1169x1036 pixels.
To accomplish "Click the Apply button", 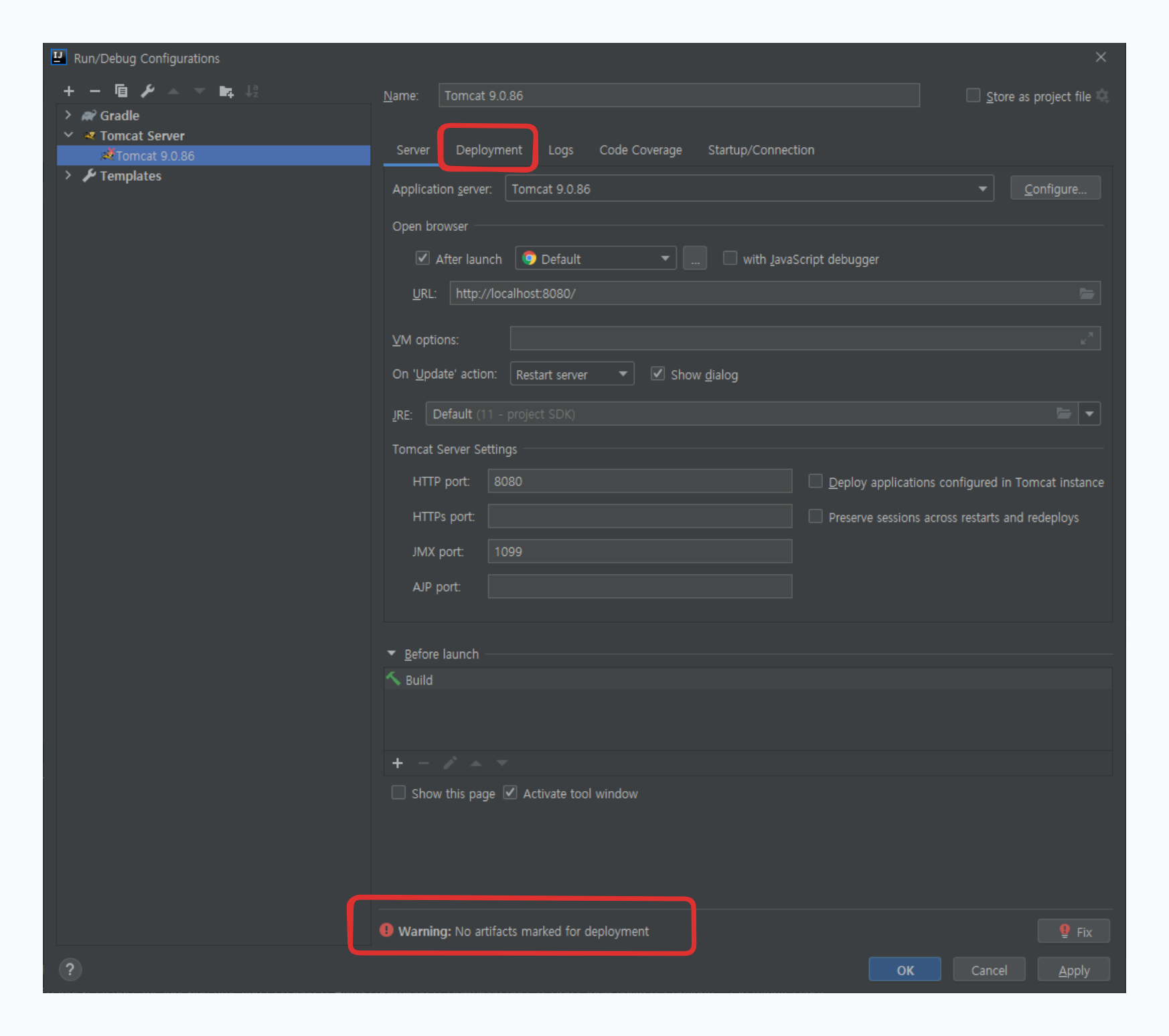I will (x=1074, y=970).
